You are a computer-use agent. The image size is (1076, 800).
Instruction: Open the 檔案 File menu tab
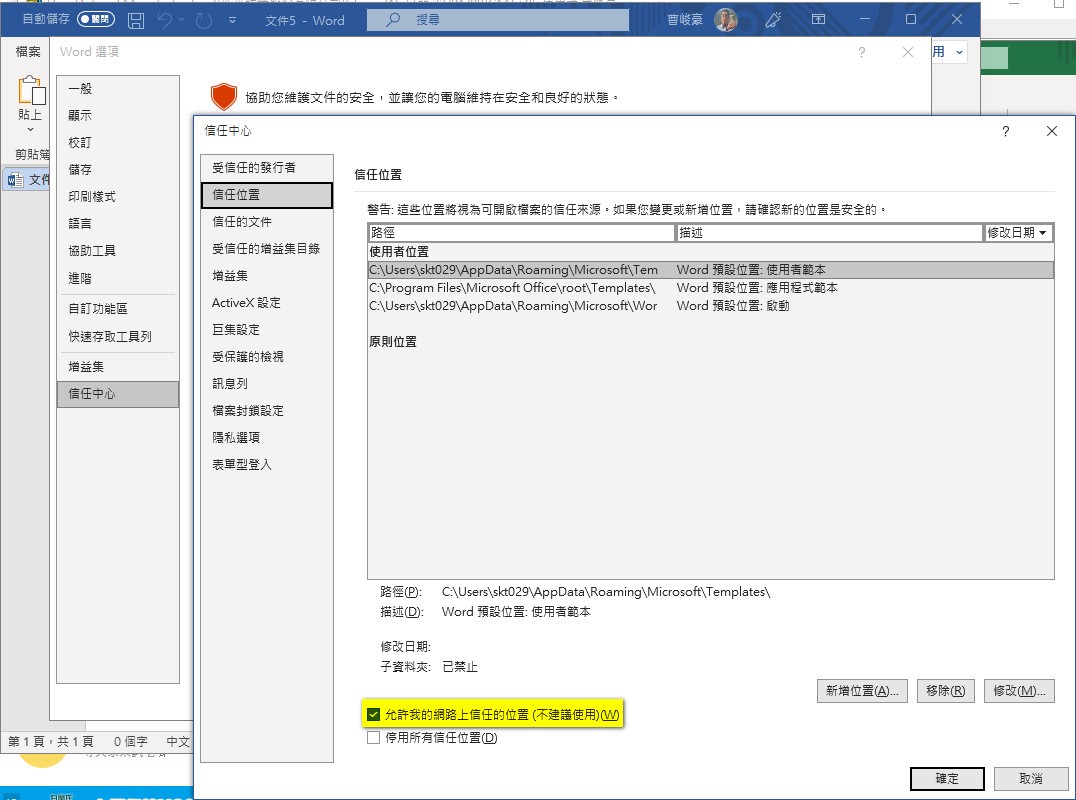click(28, 51)
